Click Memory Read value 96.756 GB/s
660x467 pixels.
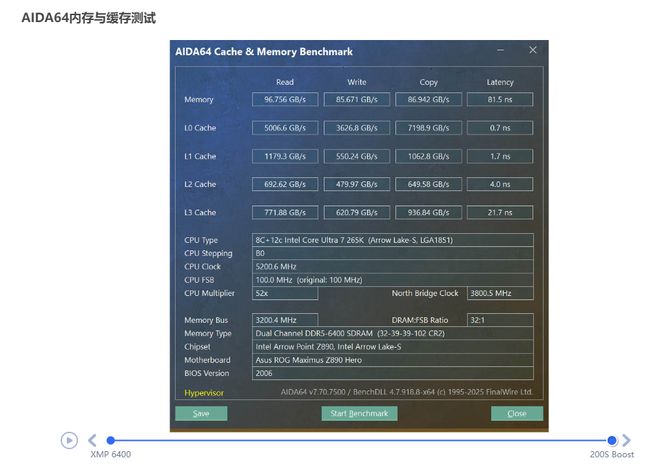coord(285,99)
